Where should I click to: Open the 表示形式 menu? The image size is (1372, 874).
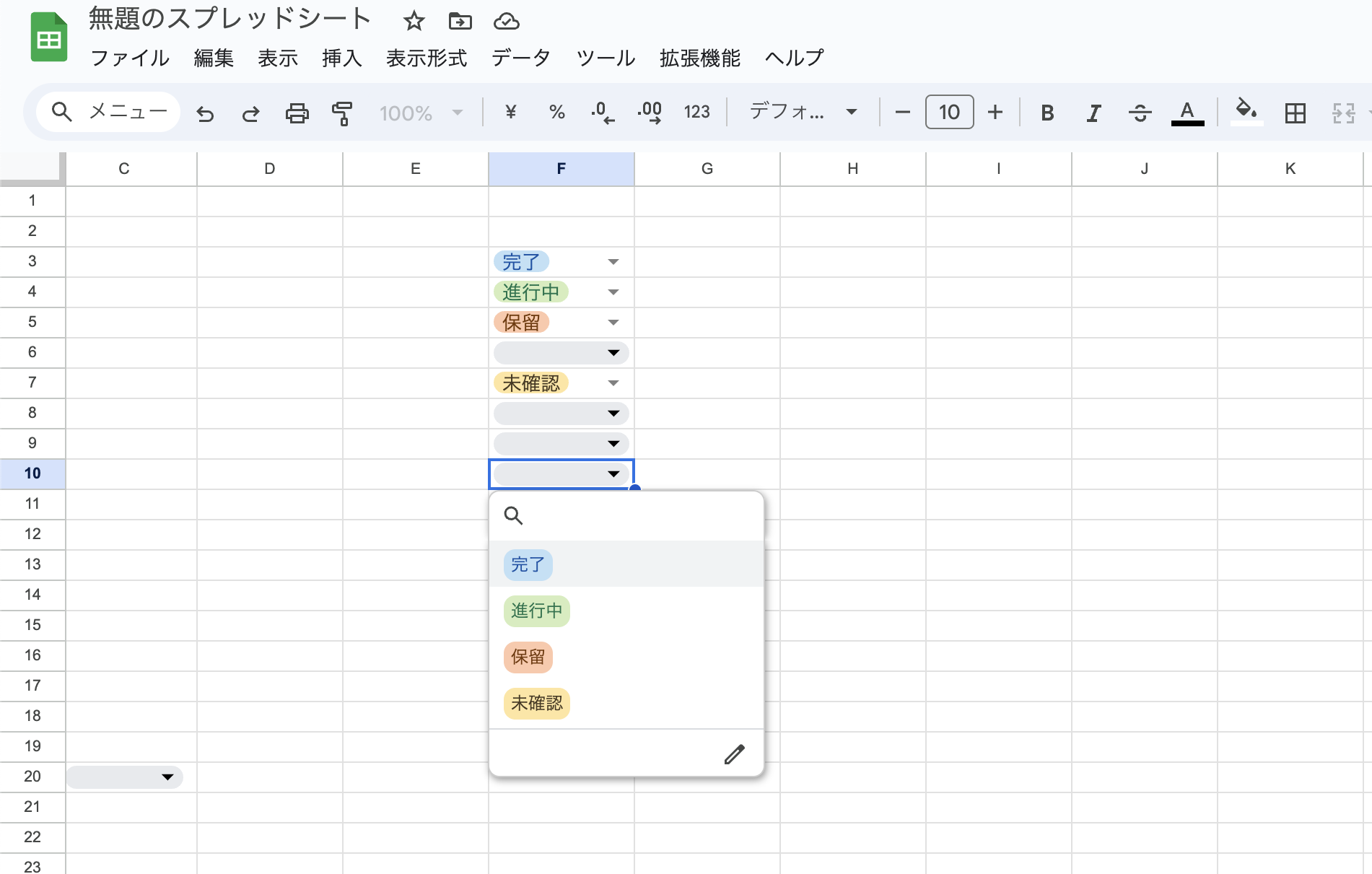click(x=427, y=58)
